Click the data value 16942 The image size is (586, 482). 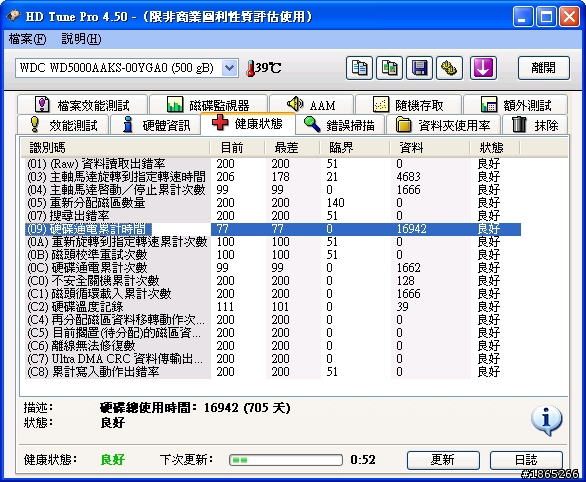[411, 229]
